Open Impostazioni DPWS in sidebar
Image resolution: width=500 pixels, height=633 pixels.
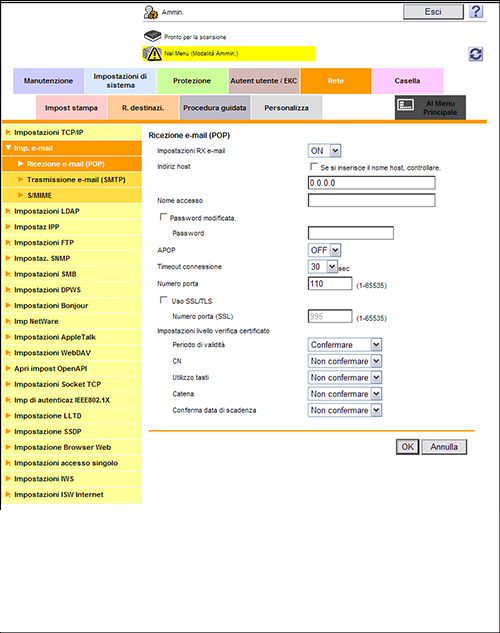click(x=72, y=290)
